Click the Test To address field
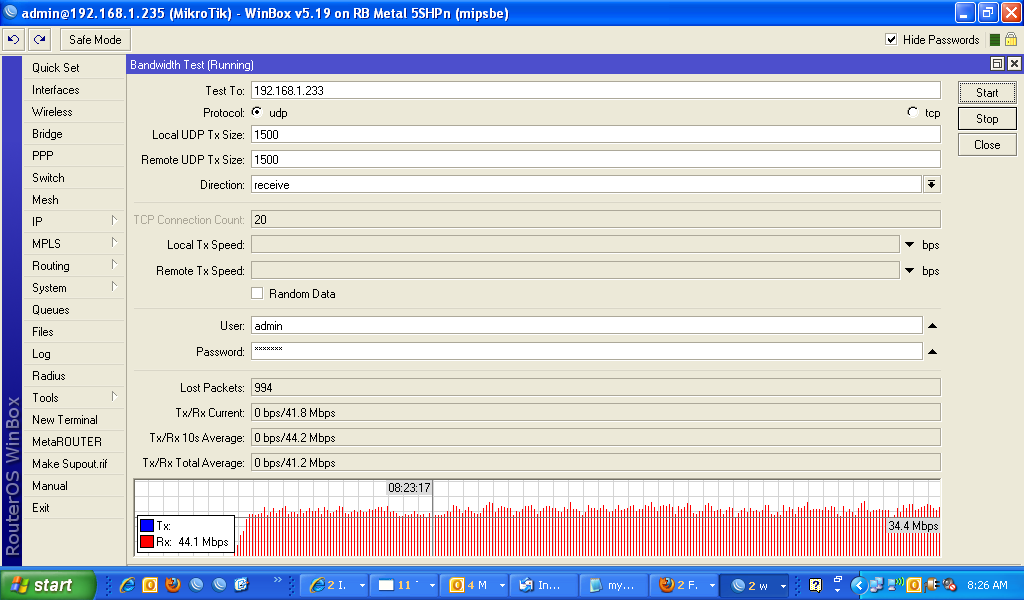This screenshot has width=1024, height=600. (x=596, y=90)
